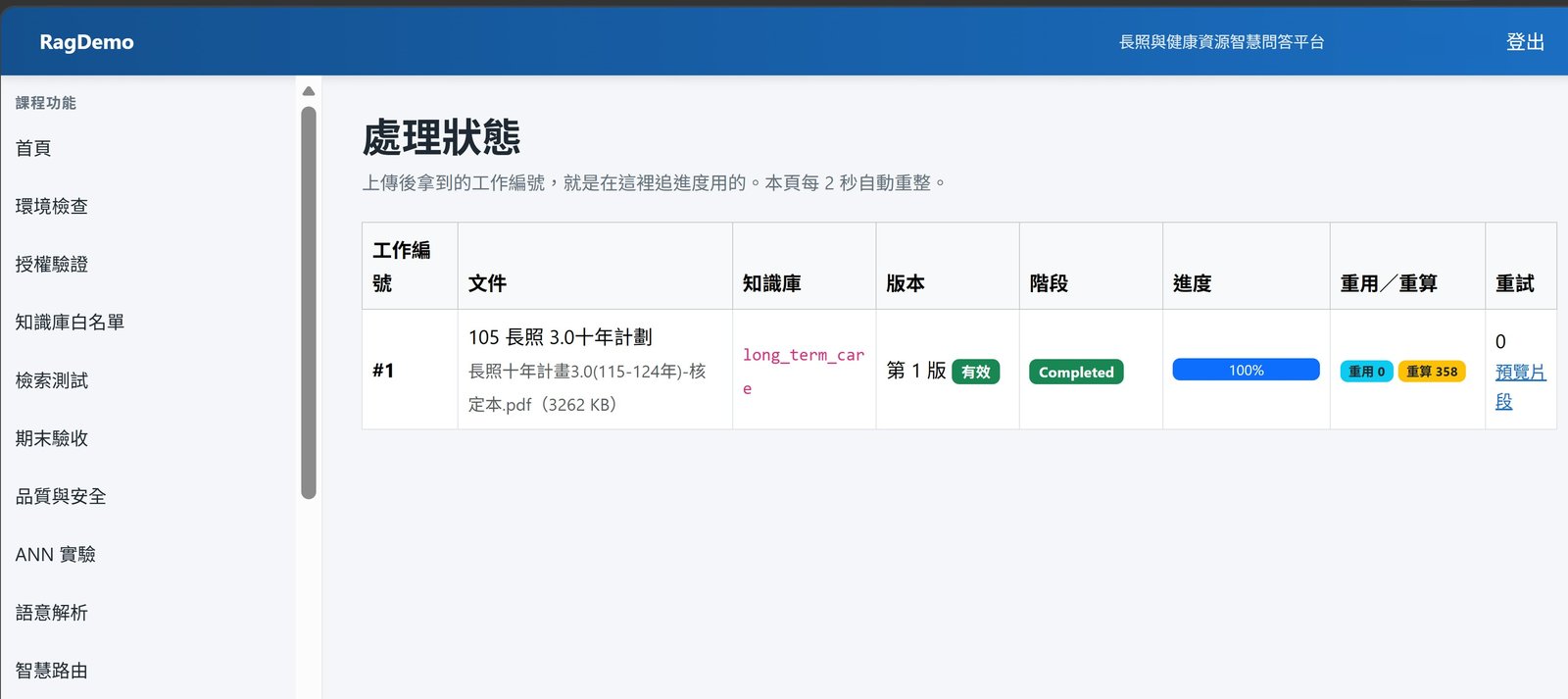Click 第 1 版 version text

click(x=916, y=371)
